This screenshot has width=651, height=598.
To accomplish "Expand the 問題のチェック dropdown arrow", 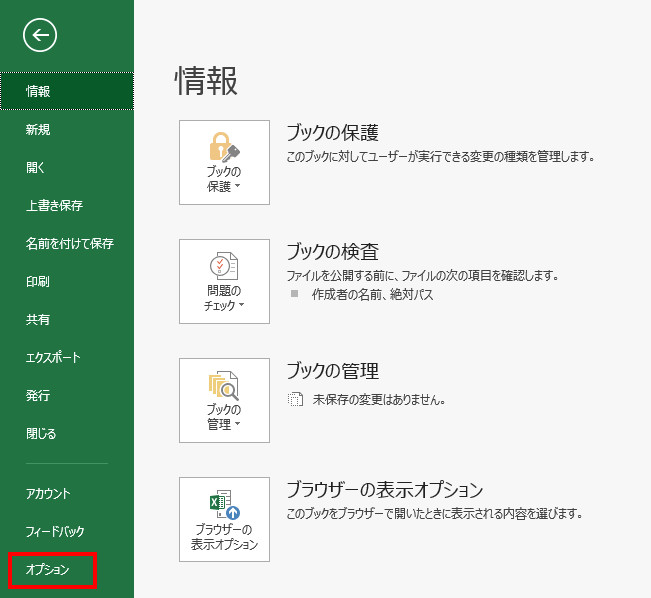I will (x=241, y=304).
